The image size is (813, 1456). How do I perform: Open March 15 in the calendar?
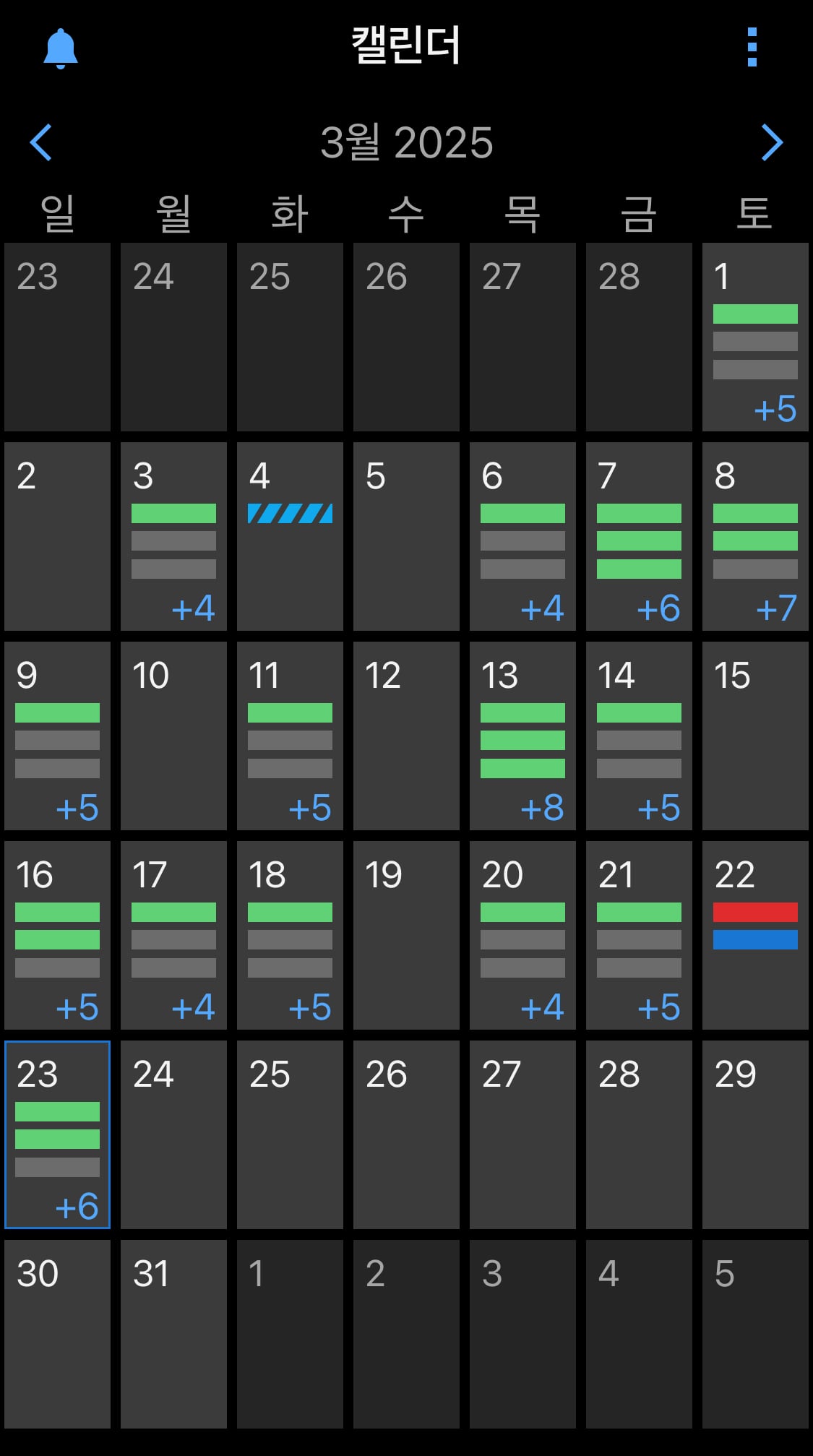click(x=755, y=736)
